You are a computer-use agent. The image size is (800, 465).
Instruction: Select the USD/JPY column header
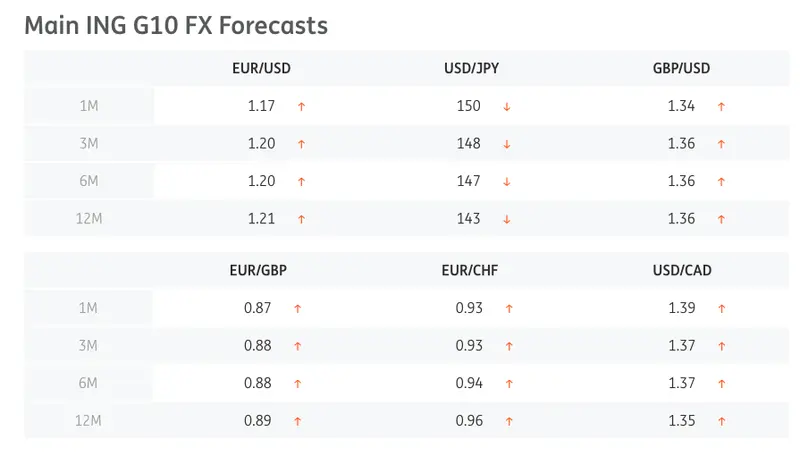[x=472, y=69]
